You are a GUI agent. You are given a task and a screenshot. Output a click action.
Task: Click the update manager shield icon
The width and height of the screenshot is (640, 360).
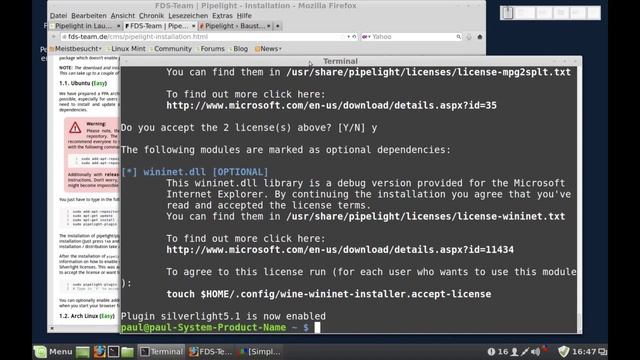coord(564,351)
